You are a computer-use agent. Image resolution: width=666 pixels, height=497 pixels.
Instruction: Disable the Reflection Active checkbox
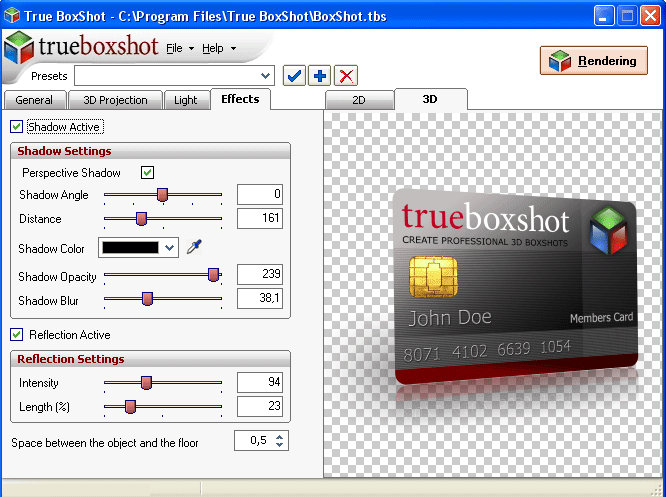pyautogui.click(x=17, y=335)
